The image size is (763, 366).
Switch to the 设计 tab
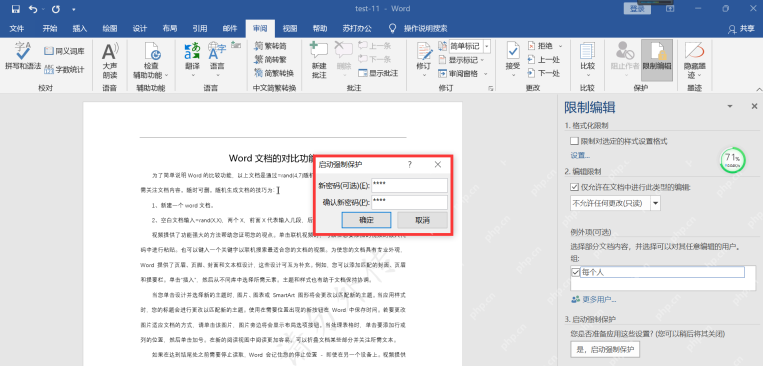[140, 28]
